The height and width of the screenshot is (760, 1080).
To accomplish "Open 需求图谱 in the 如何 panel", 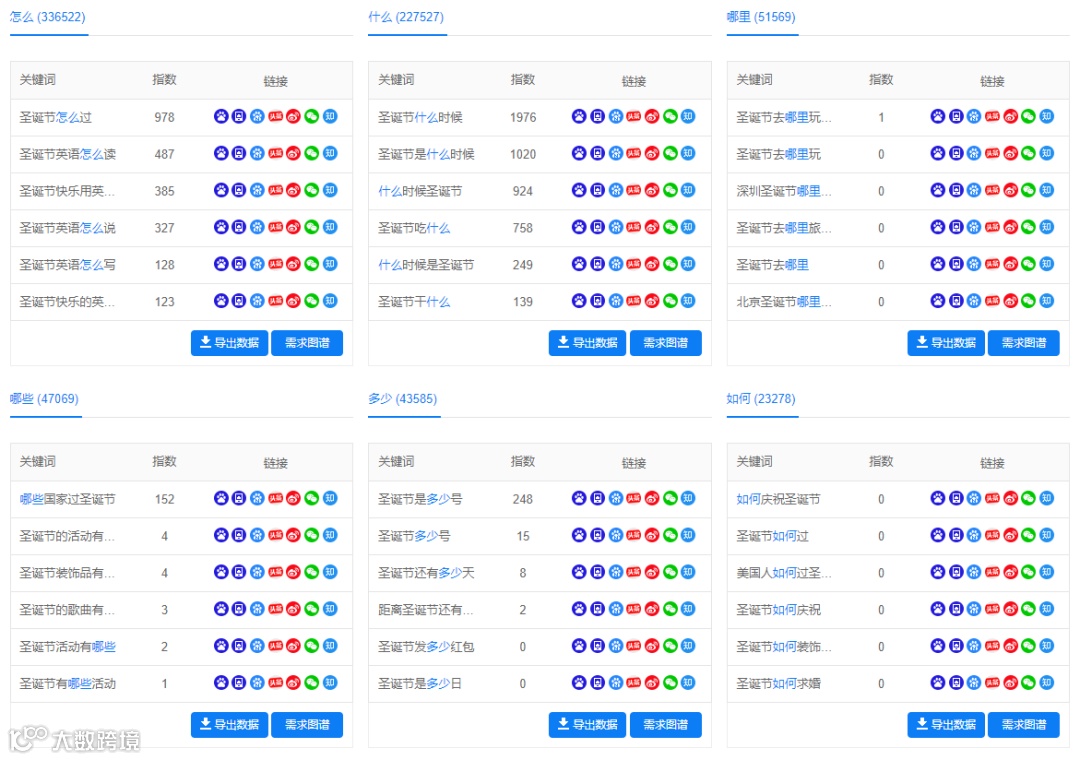I will coord(1024,724).
